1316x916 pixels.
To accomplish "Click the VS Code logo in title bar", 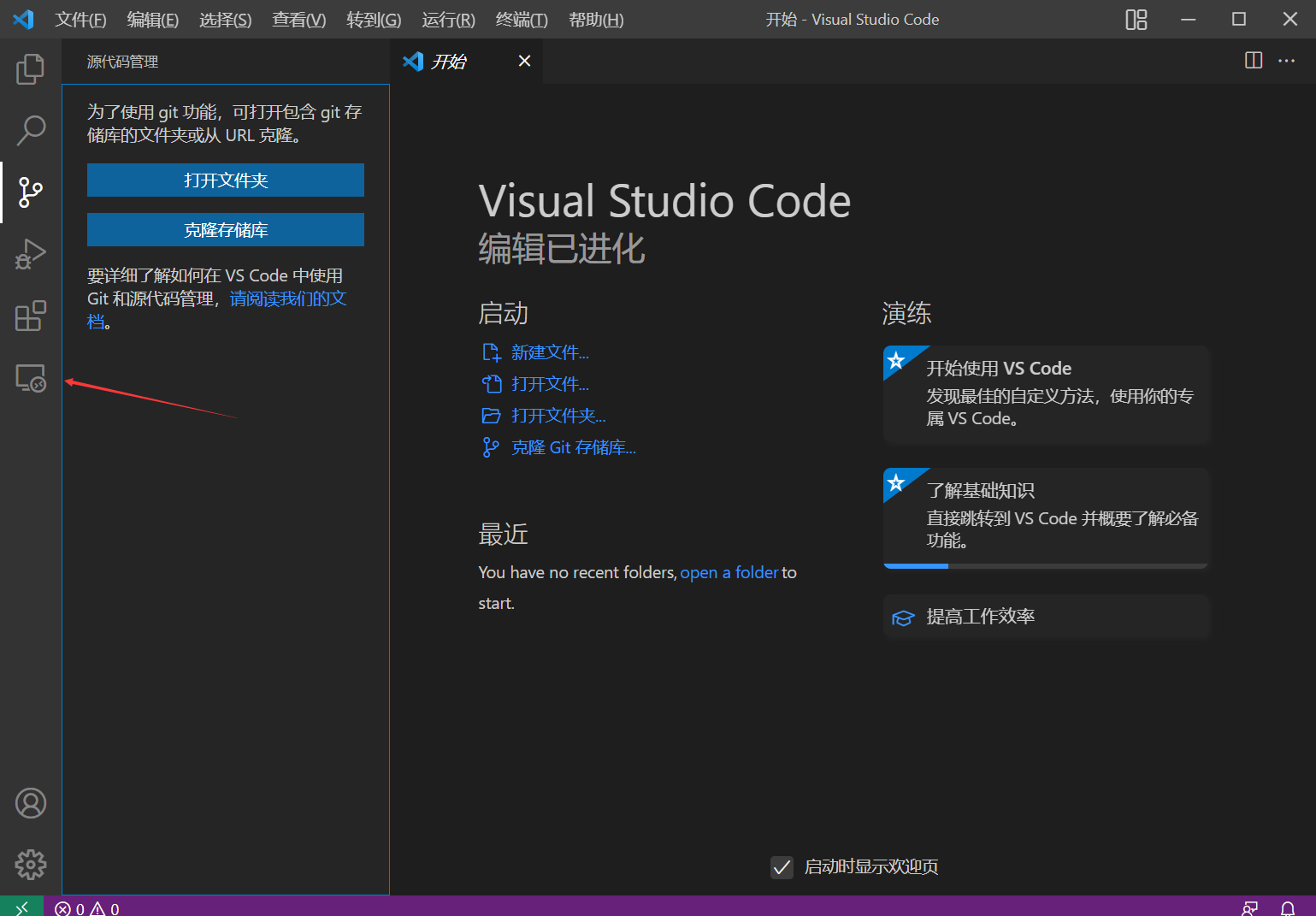I will (x=23, y=19).
